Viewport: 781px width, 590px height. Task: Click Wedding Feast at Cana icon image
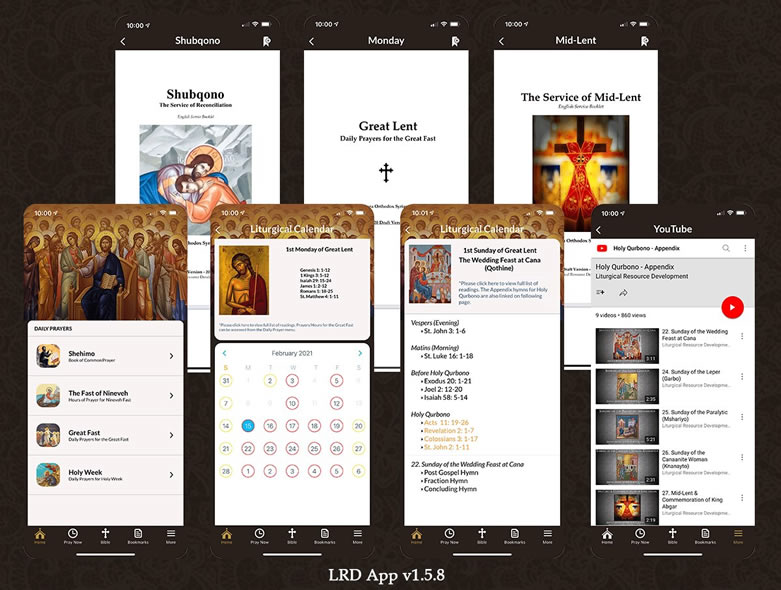coord(430,274)
